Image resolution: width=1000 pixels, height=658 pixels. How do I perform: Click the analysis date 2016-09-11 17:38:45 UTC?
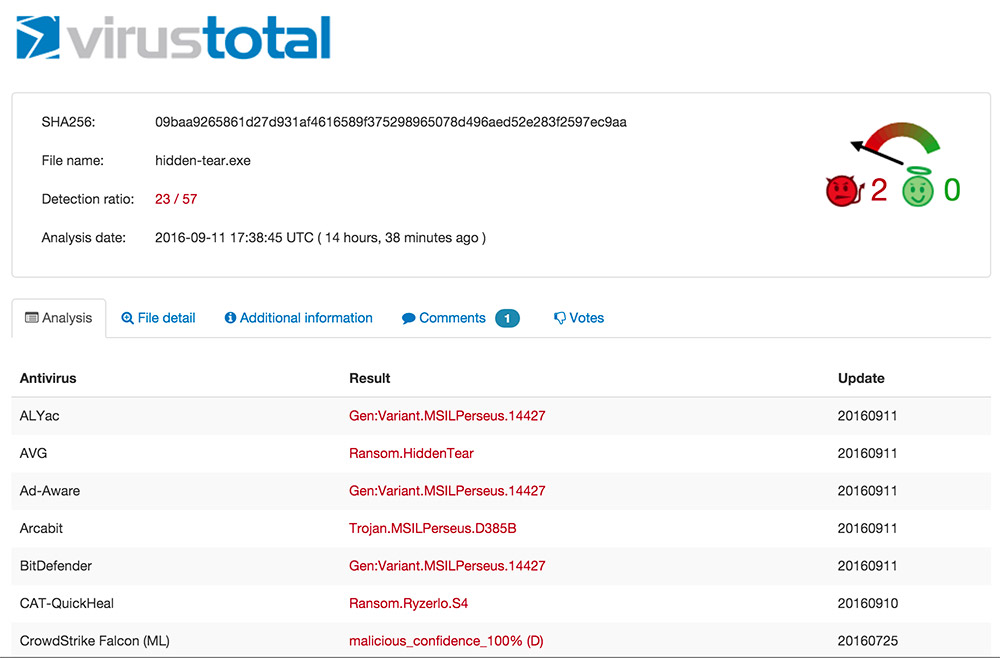point(234,238)
